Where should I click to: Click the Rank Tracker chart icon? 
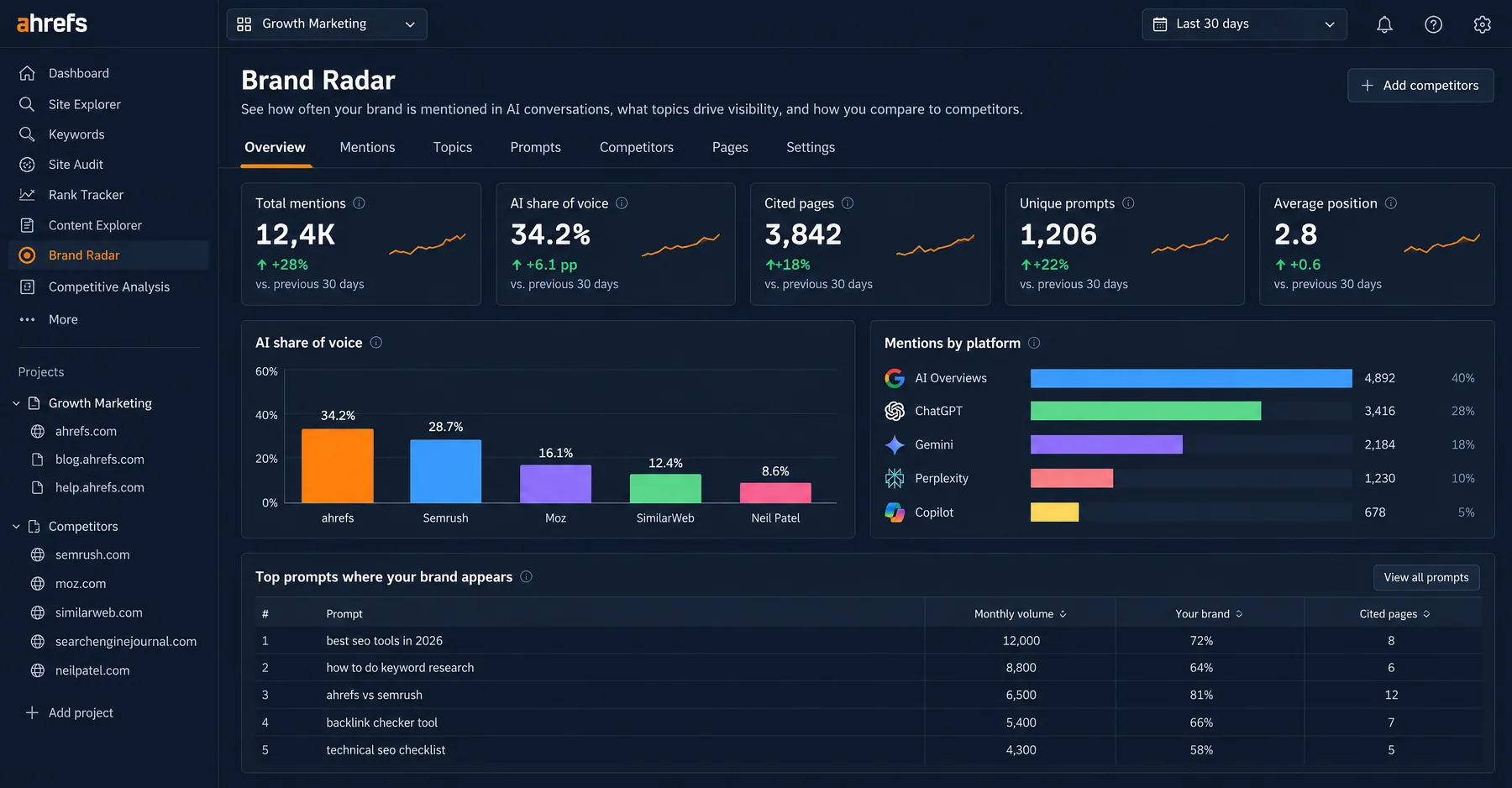click(x=27, y=195)
